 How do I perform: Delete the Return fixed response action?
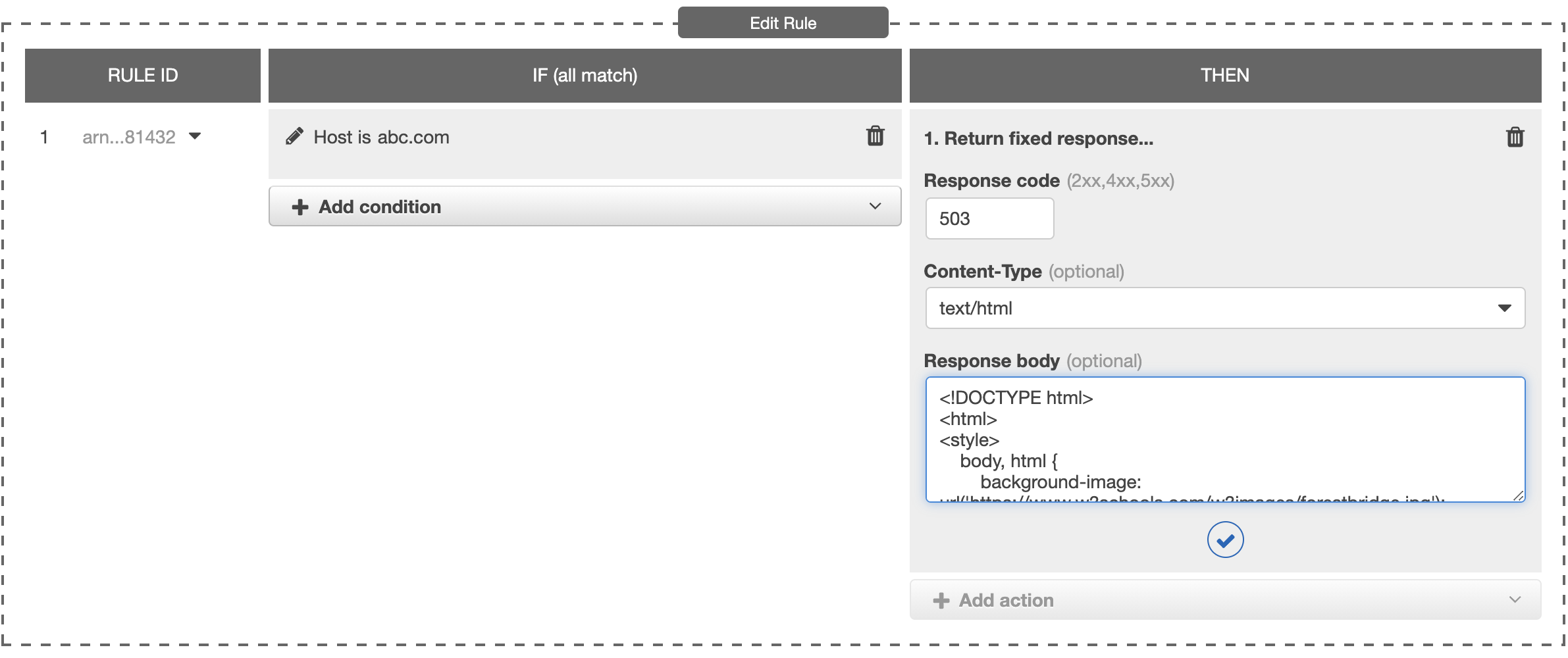1515,137
